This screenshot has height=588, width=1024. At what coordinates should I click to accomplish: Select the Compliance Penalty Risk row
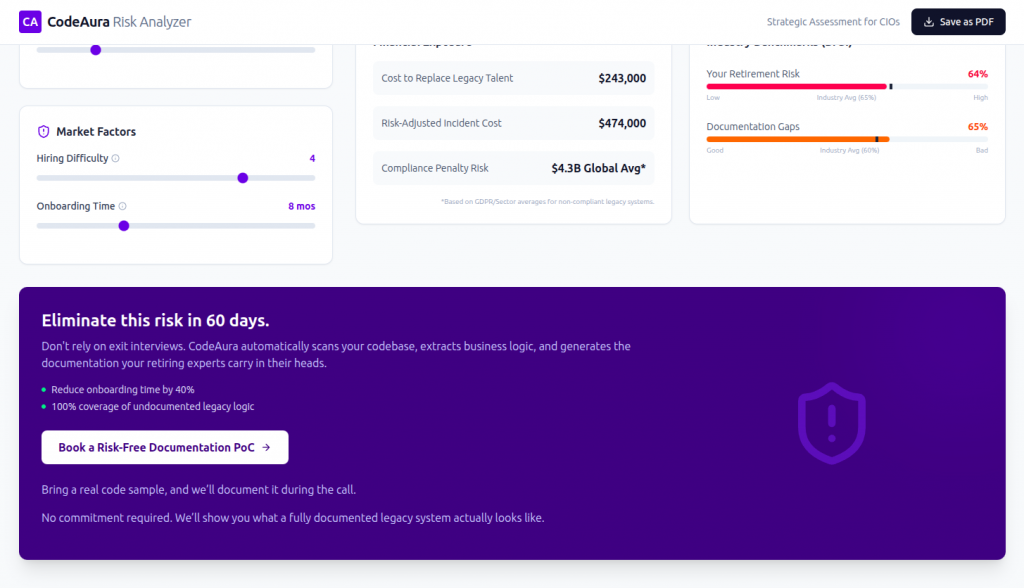tap(513, 168)
